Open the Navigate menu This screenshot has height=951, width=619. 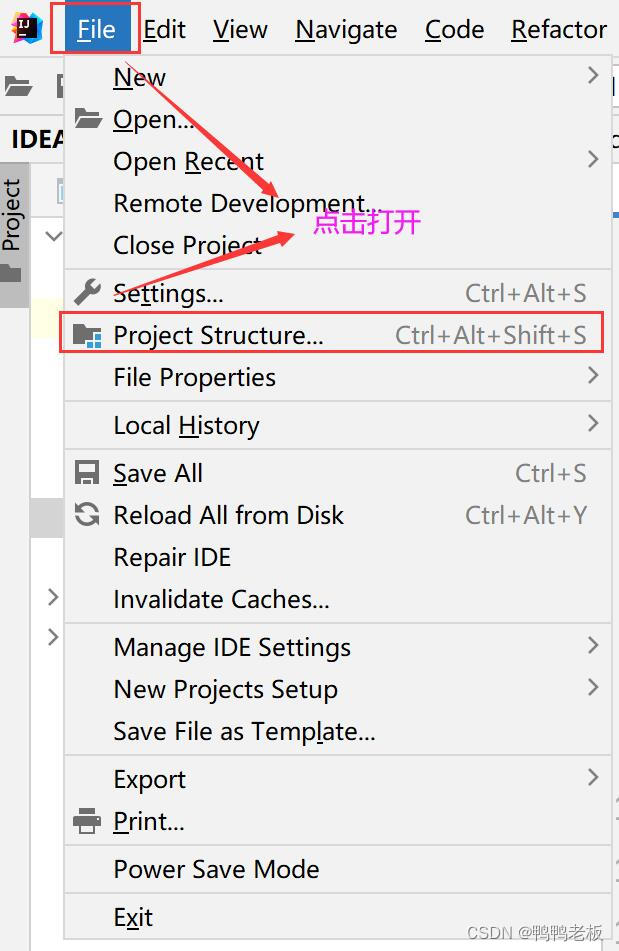[346, 29]
